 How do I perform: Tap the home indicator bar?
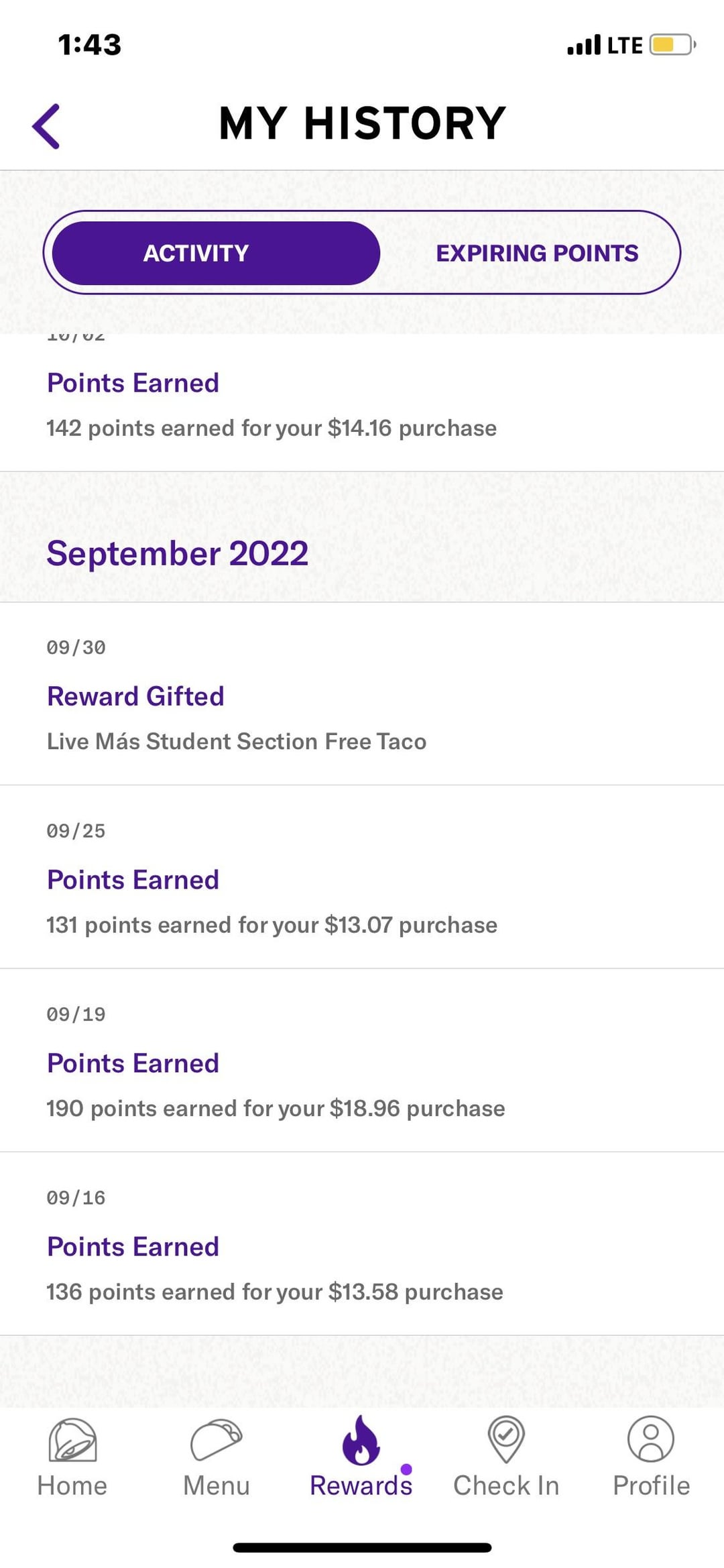[362, 1547]
